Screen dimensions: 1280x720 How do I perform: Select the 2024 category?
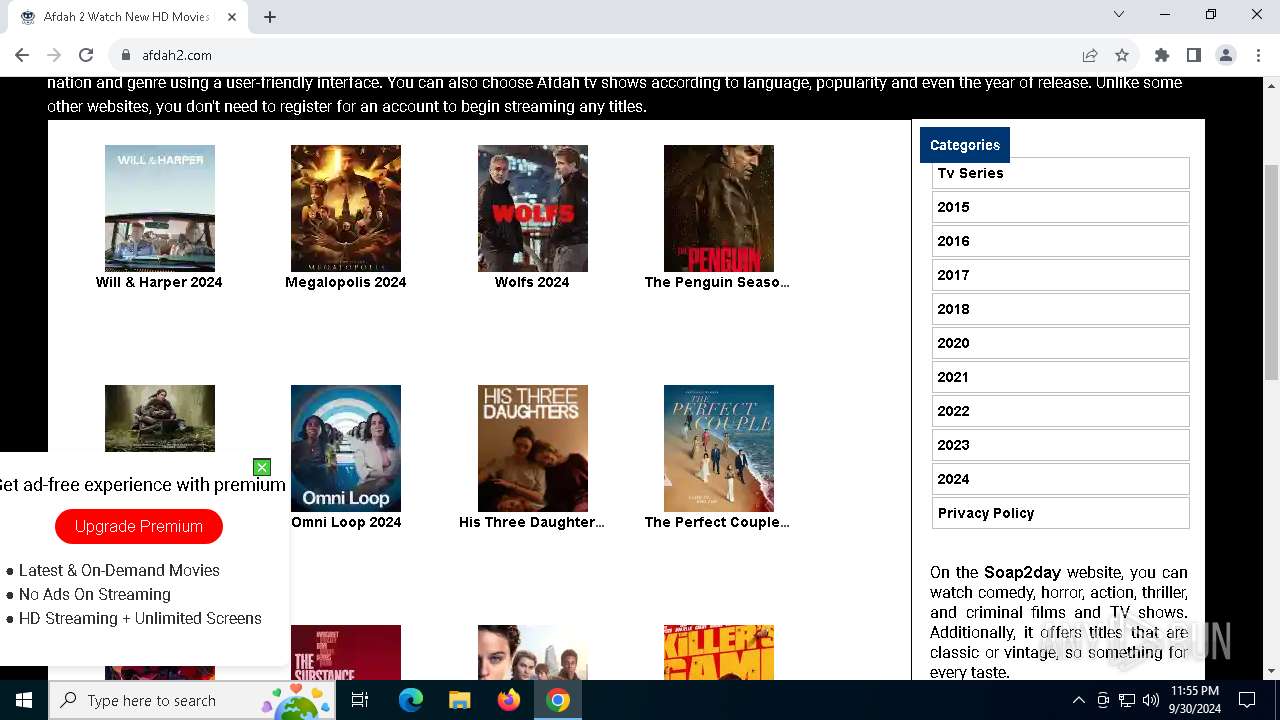[1060, 479]
